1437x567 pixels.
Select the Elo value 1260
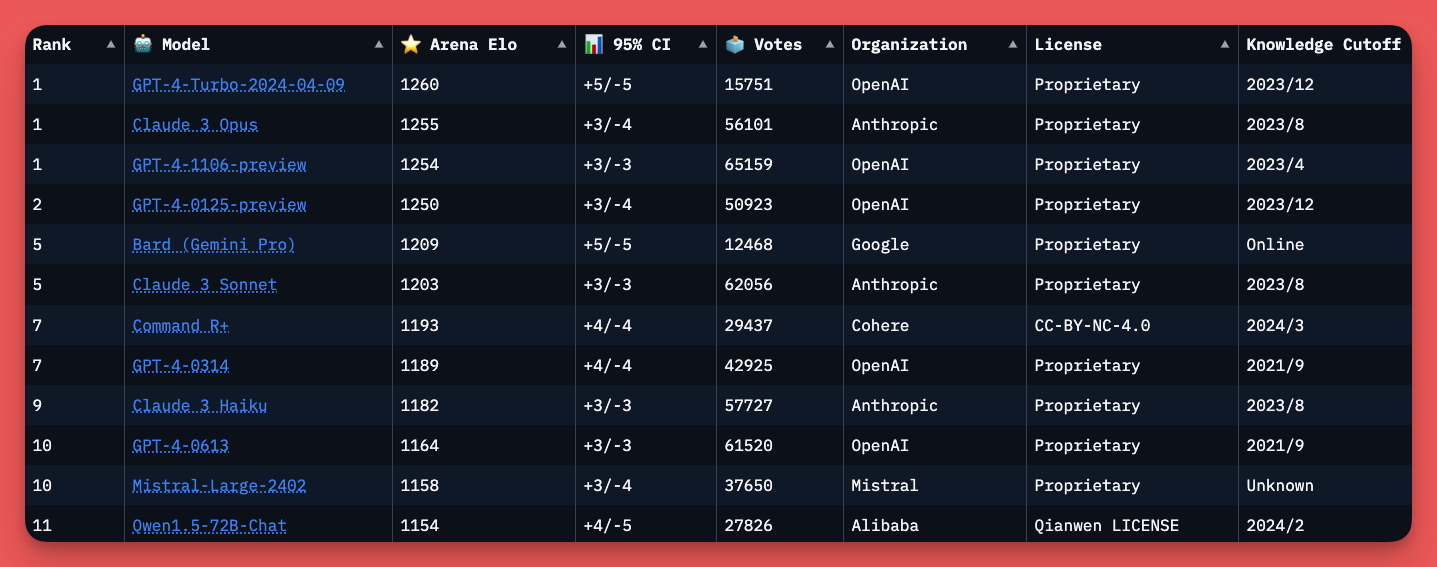[x=419, y=85]
